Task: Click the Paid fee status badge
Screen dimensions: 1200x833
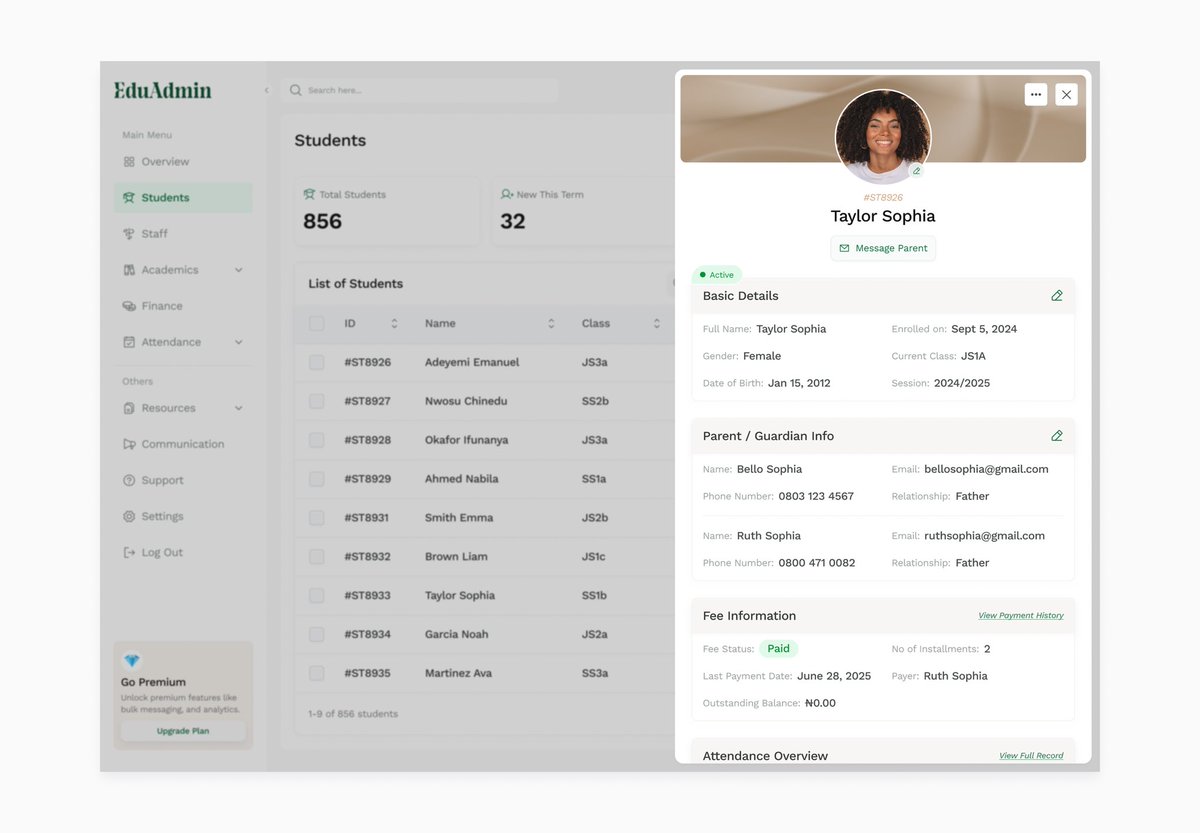Action: [778, 649]
